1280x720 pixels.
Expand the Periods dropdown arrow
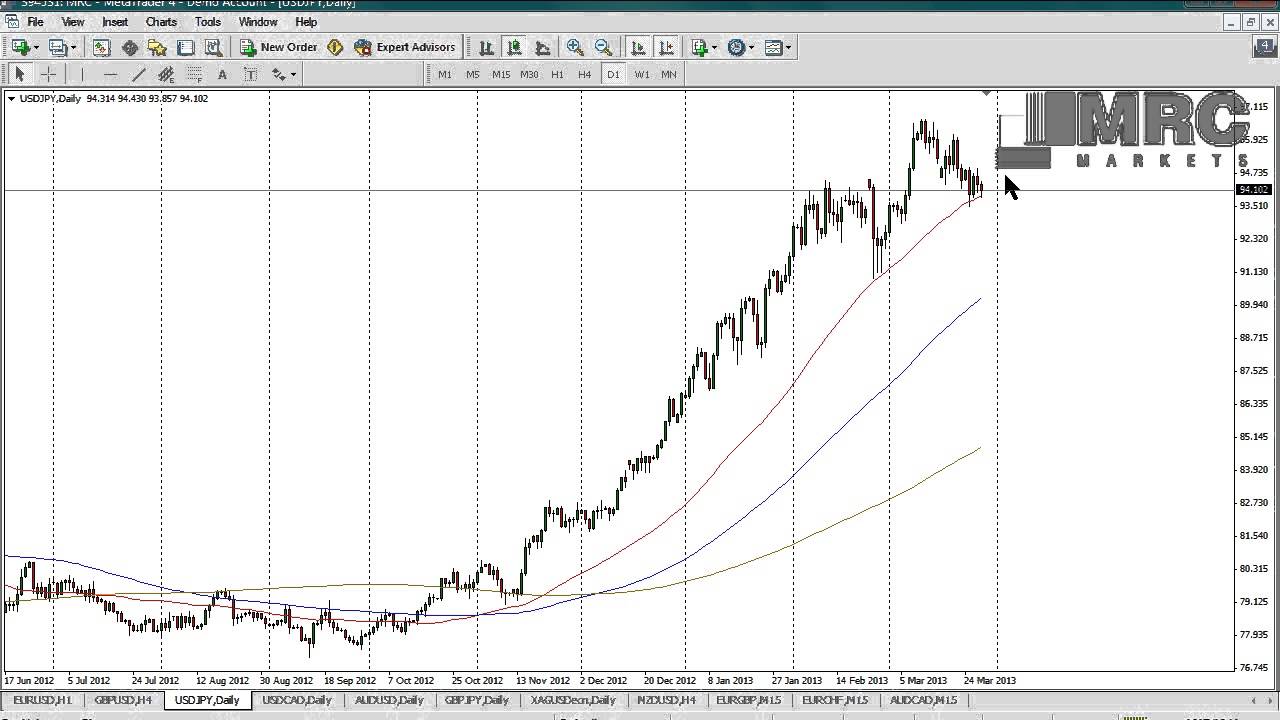coord(752,47)
